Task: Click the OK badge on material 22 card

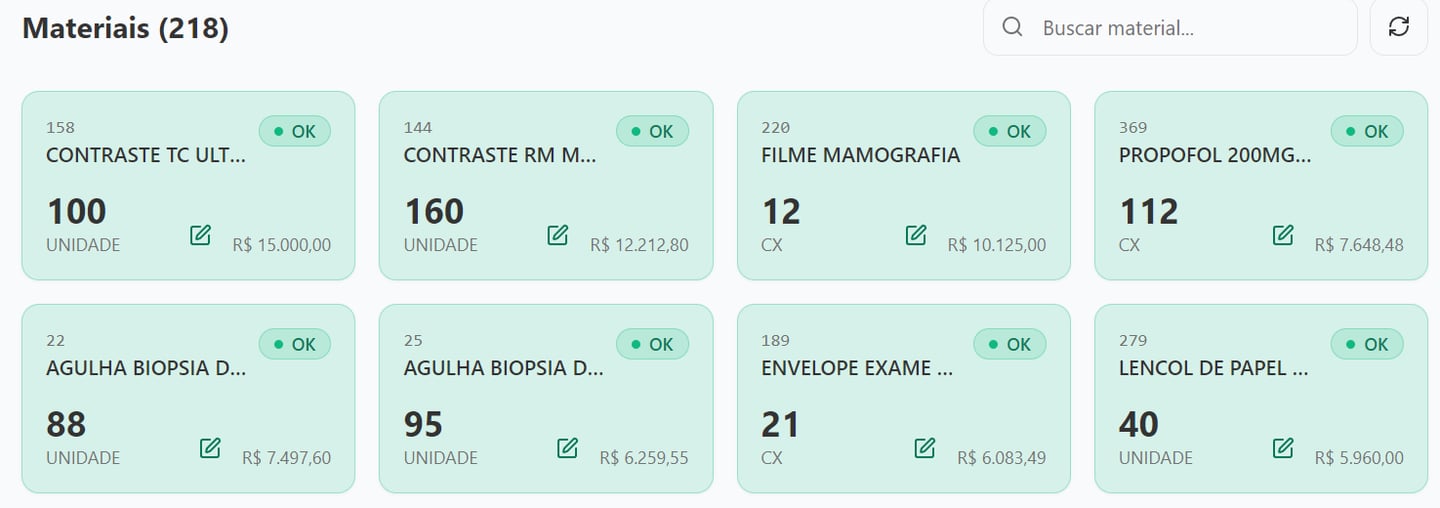Action: tap(294, 344)
